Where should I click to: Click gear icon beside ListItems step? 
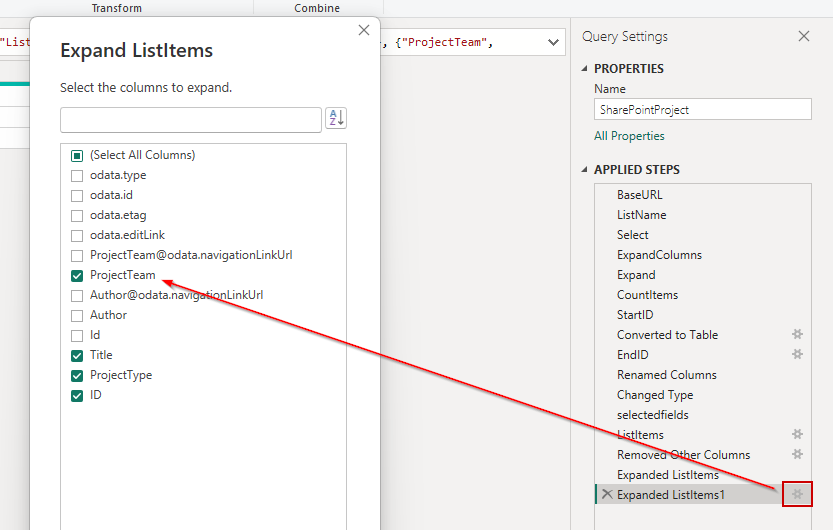(x=797, y=435)
